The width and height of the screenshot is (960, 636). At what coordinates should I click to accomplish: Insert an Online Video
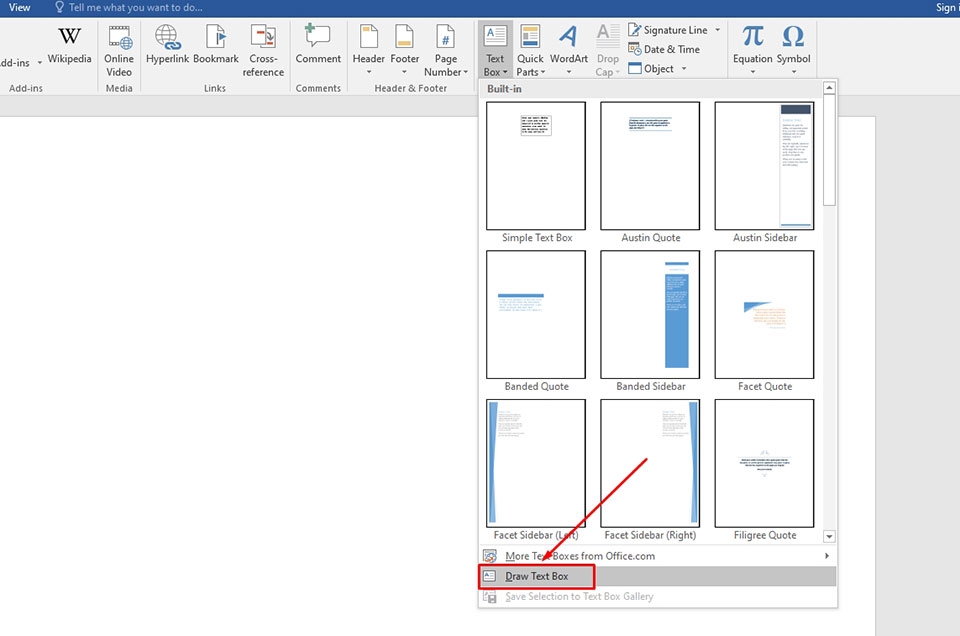[x=119, y=51]
